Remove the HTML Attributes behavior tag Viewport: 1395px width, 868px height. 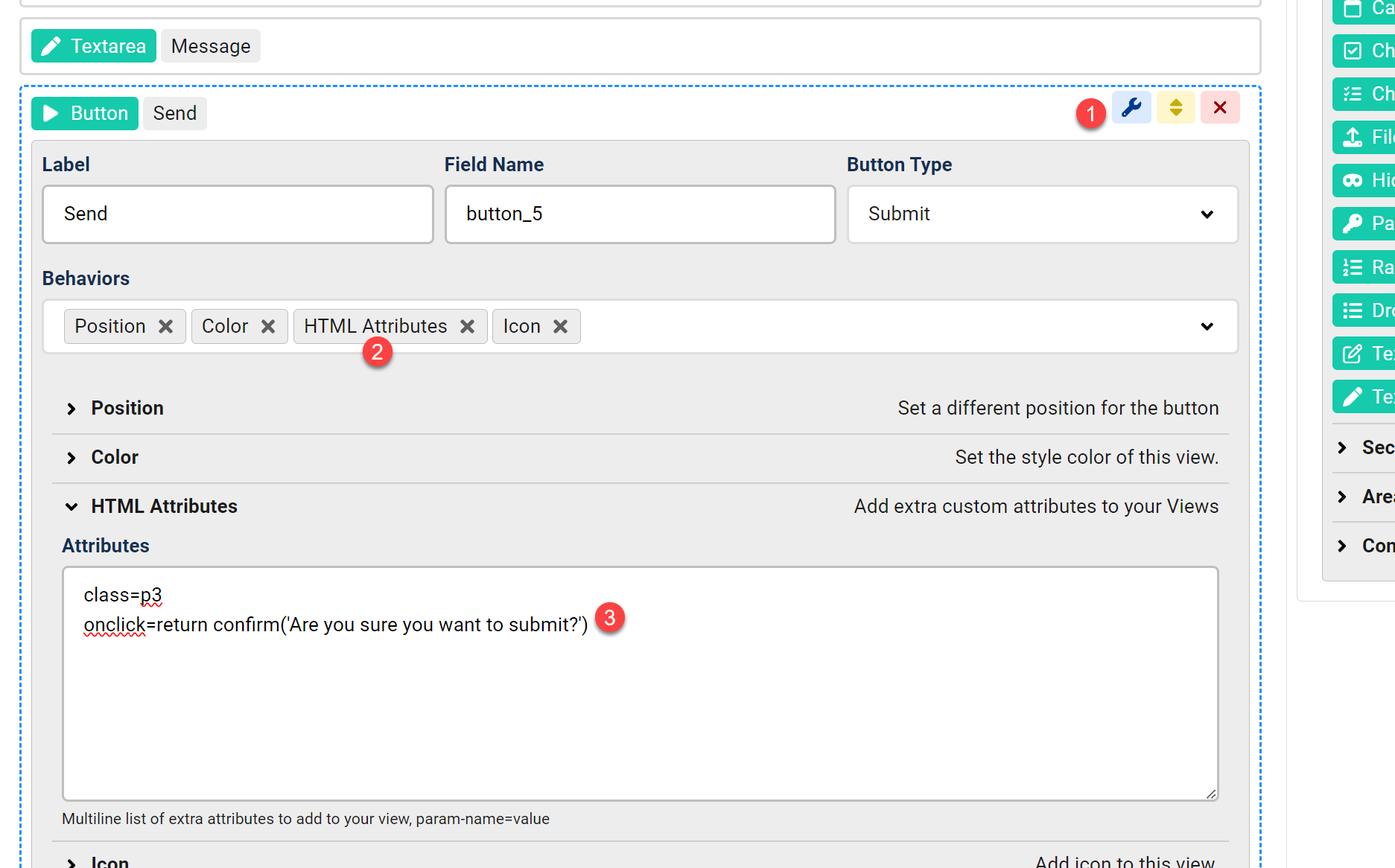coord(467,327)
